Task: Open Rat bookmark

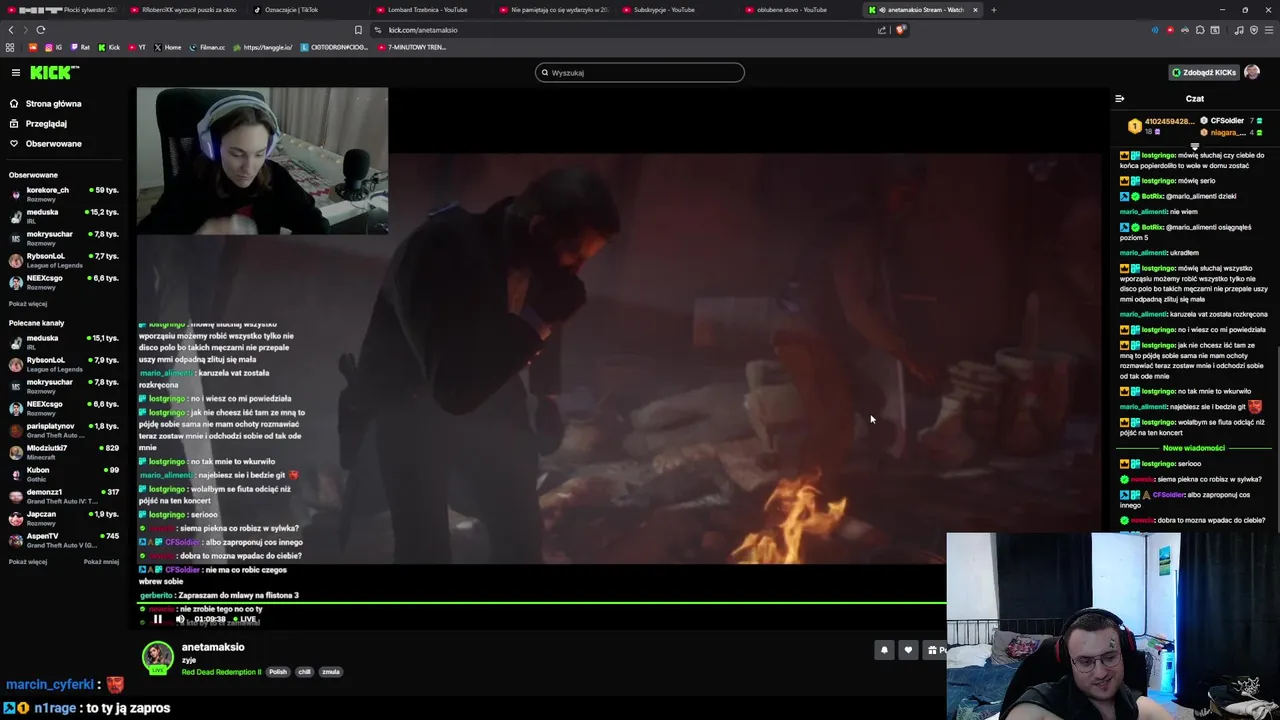Action: coord(80,47)
